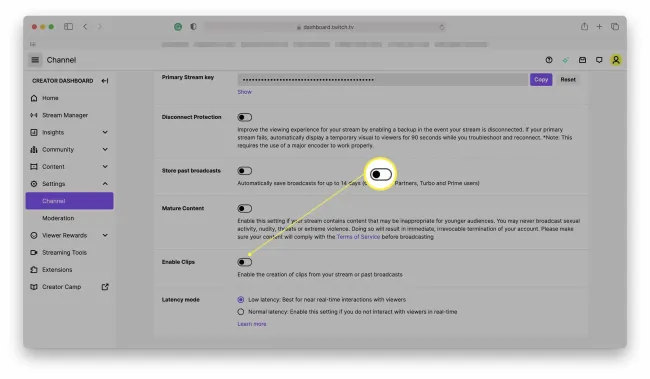
Task: Click the green Grammarly extension icon
Action: pyautogui.click(x=178, y=27)
